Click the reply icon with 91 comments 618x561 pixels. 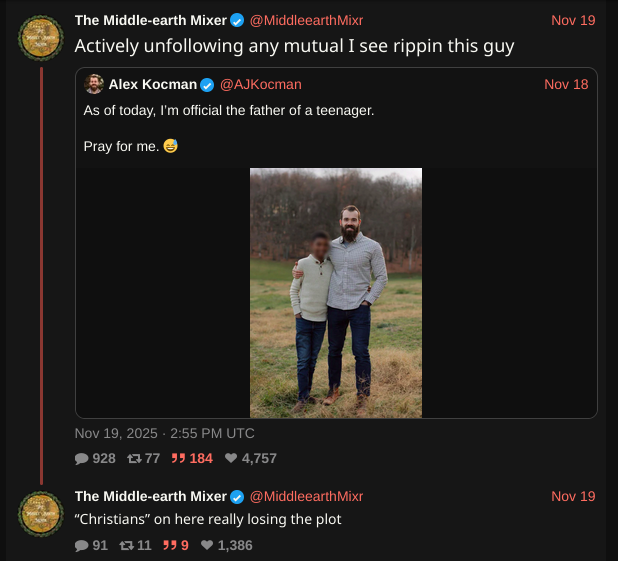tap(82, 546)
